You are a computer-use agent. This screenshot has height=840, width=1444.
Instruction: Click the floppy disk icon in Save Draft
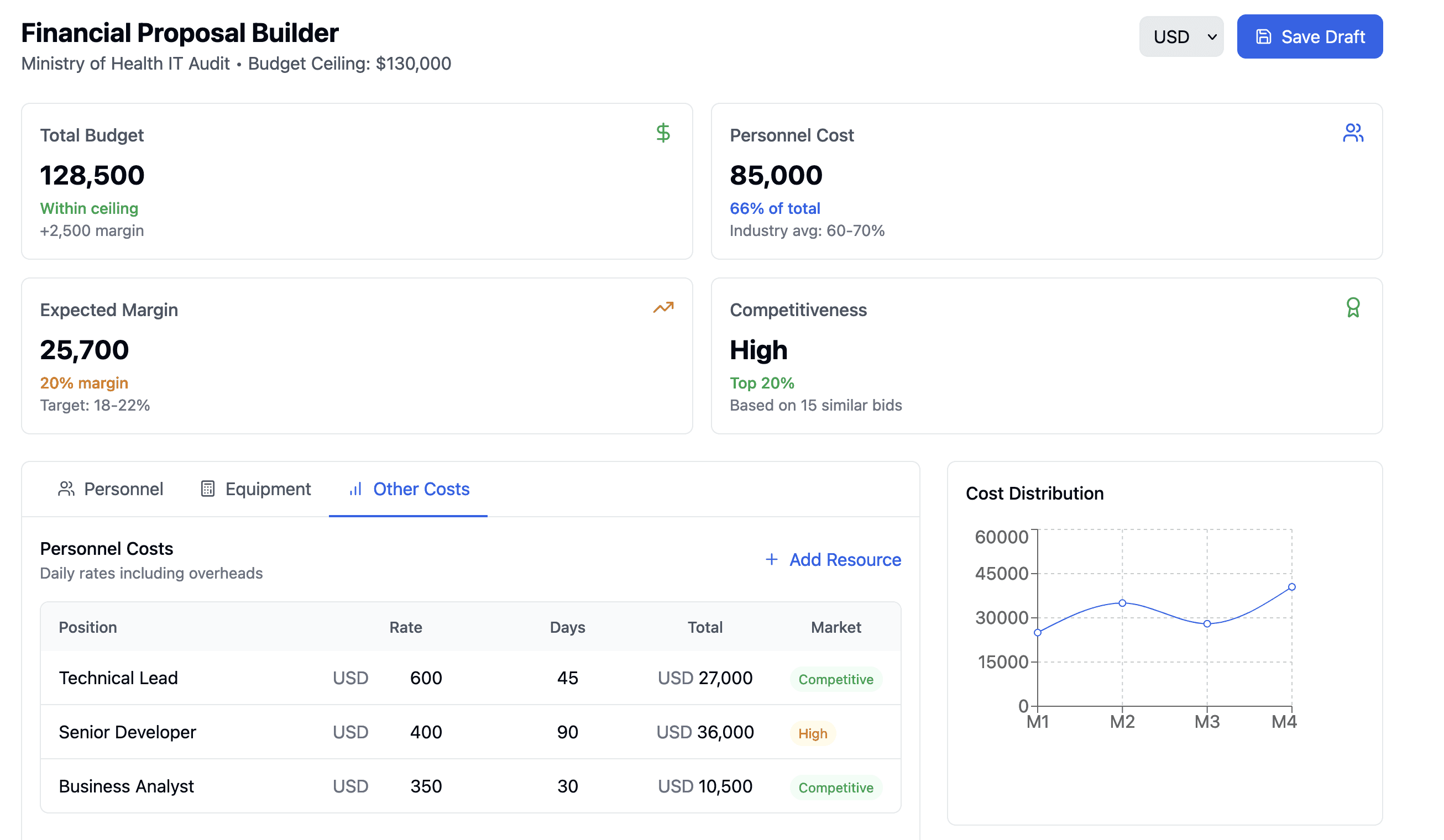point(1263,36)
